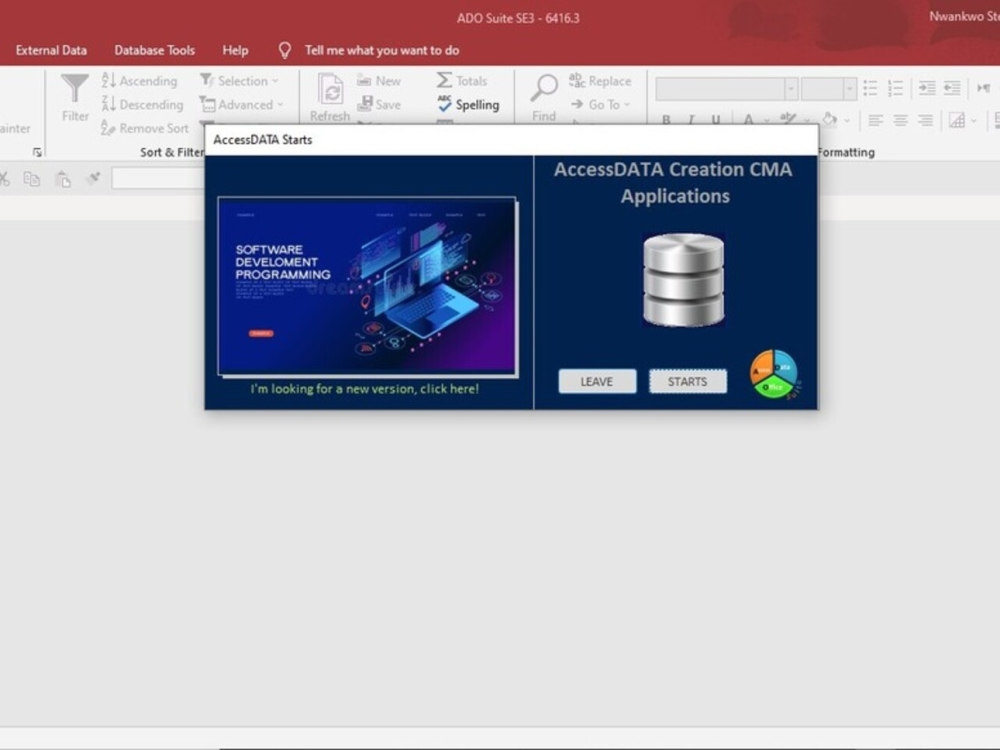The image size is (1000, 750).
Task: Toggle Bold formatting
Action: click(666, 119)
